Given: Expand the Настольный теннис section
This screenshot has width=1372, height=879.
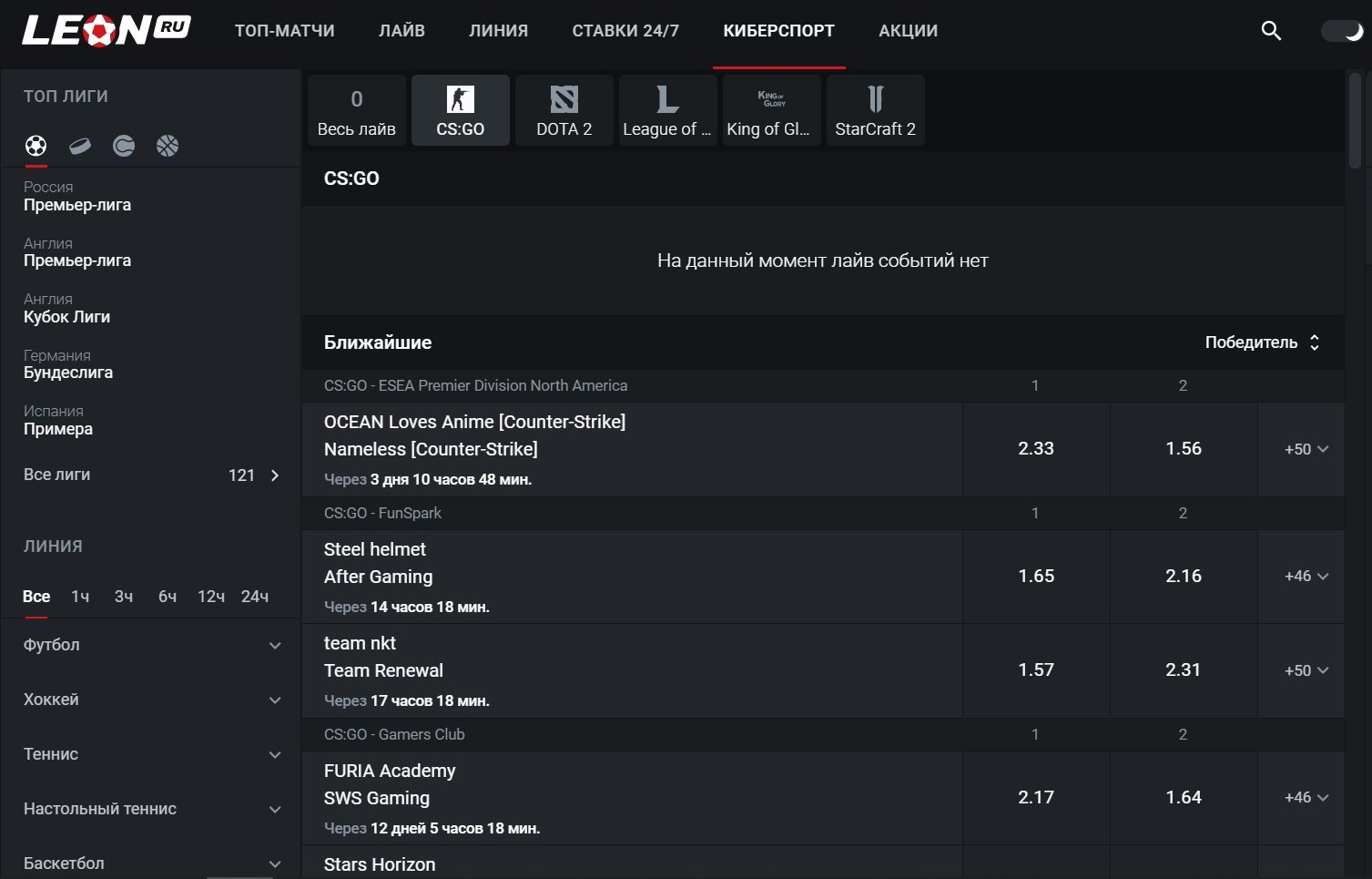Looking at the screenshot, I should tap(150, 809).
